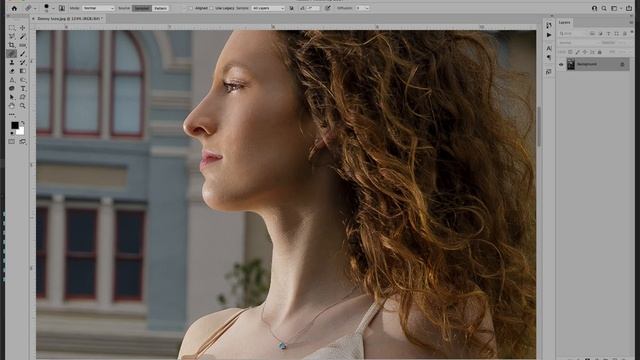Open the Layers panel menu
This screenshot has height=360, width=640.
tap(632, 22)
